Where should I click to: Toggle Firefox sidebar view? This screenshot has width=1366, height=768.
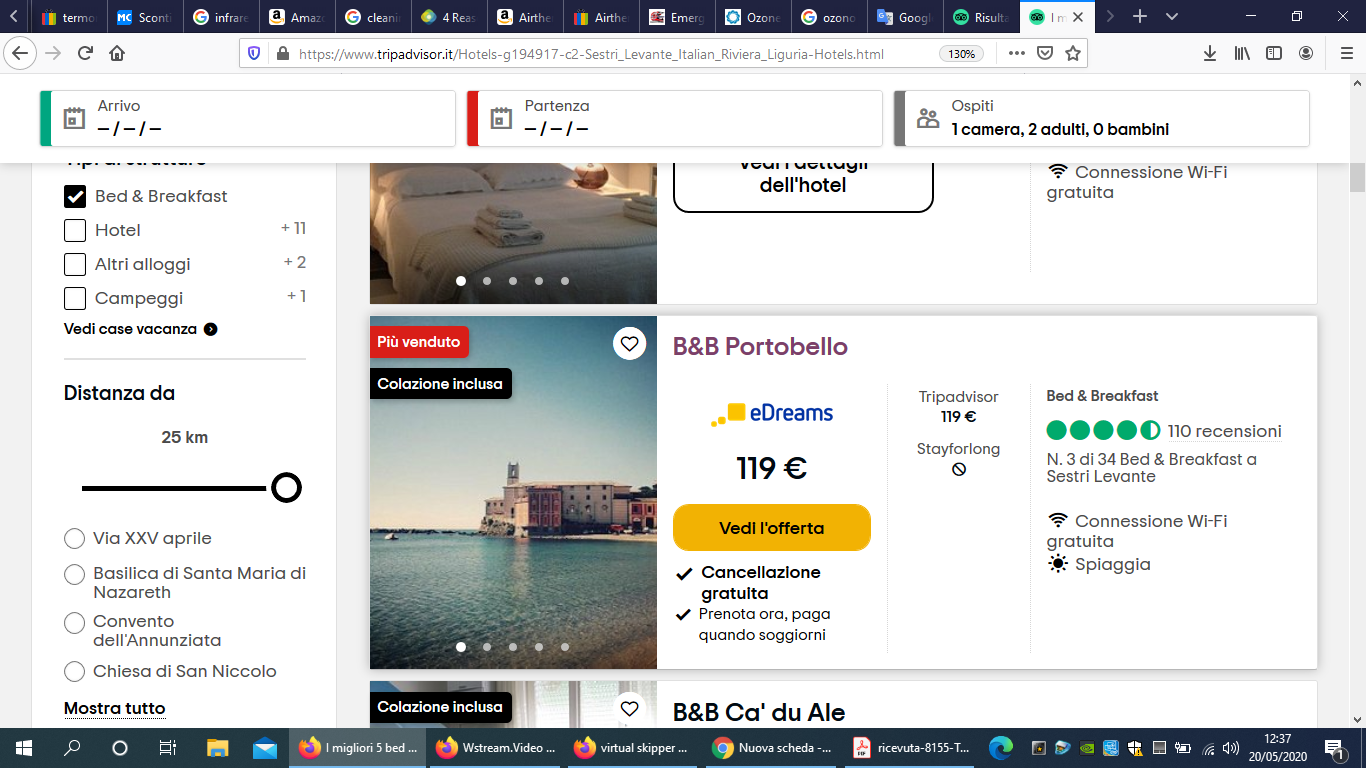coord(1274,53)
